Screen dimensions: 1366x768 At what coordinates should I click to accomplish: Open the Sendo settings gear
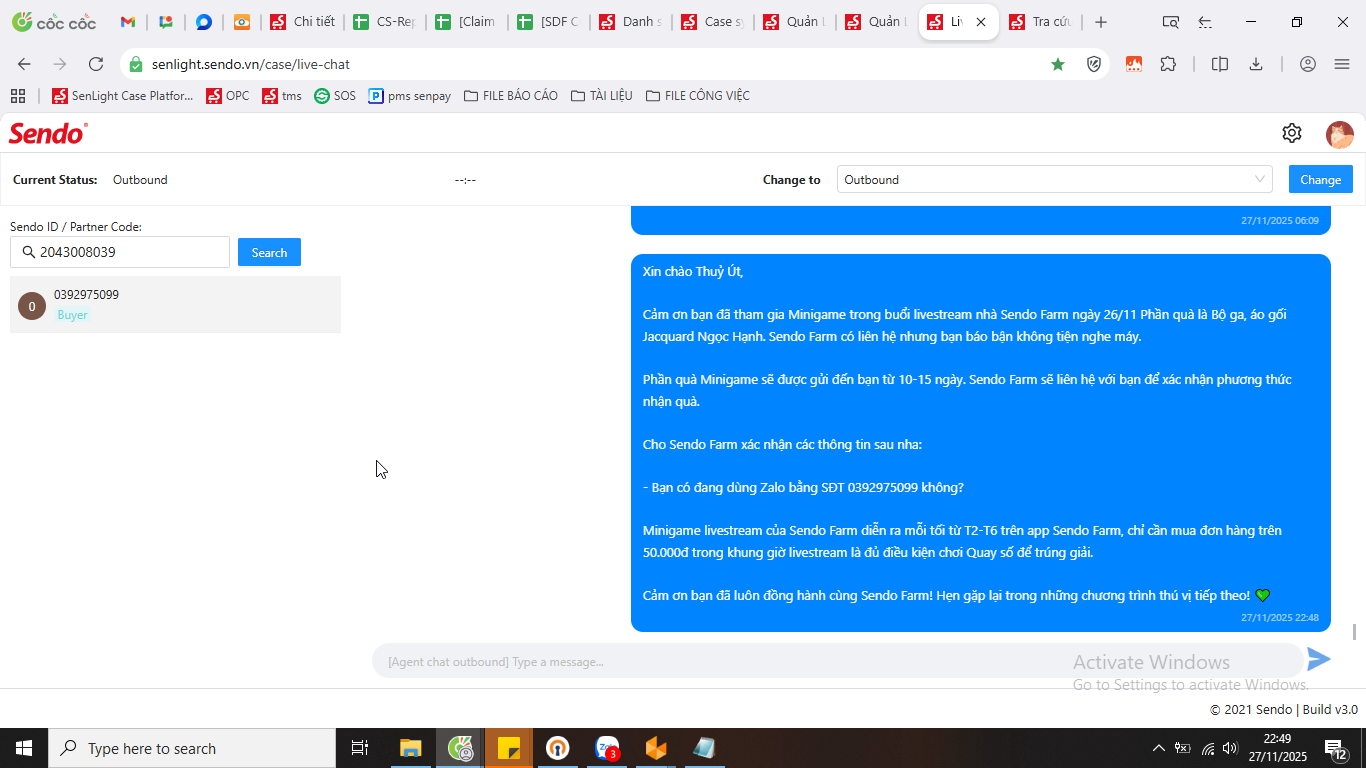pyautogui.click(x=1292, y=133)
